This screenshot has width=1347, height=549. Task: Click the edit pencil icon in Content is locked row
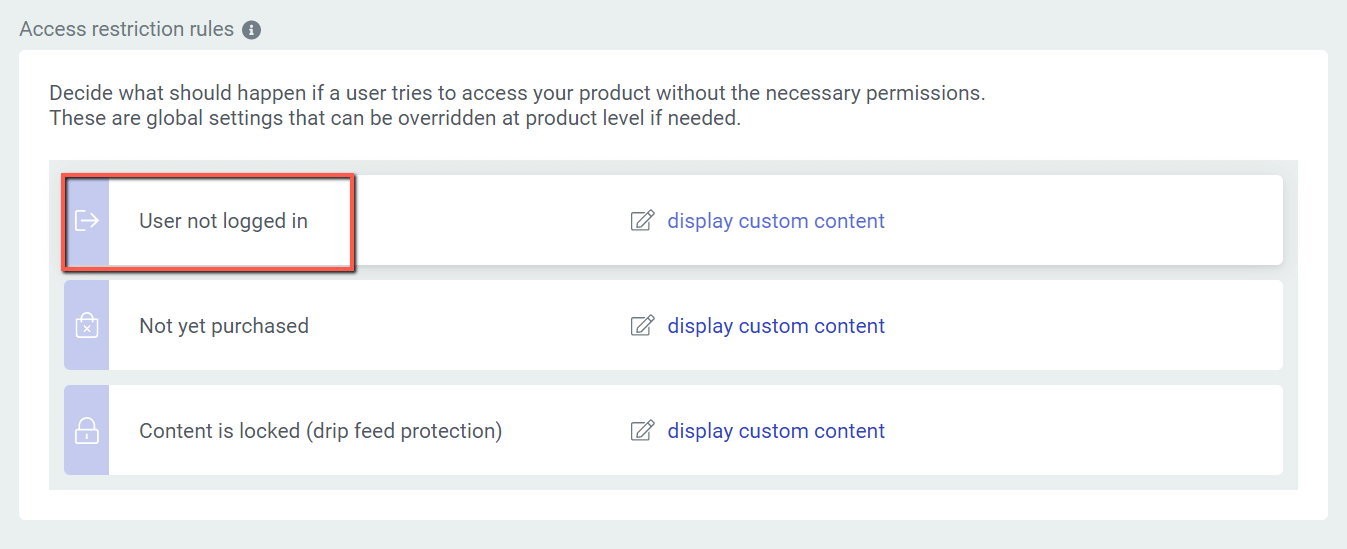[642, 431]
